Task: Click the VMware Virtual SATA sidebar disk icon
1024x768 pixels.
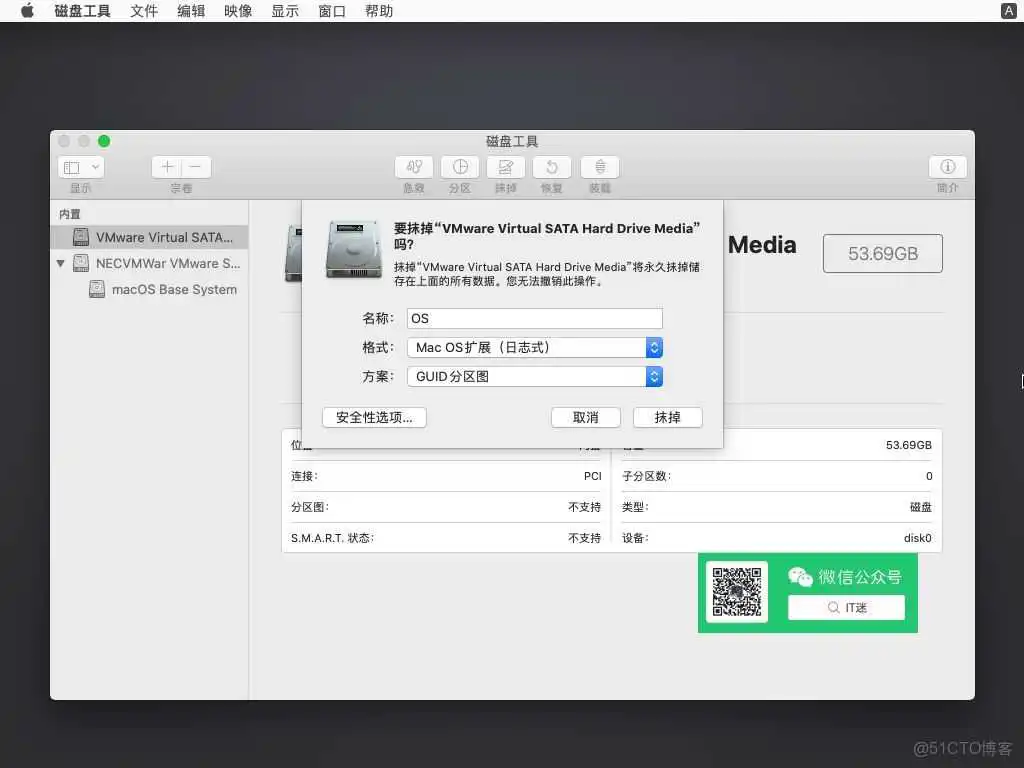Action: (81, 237)
